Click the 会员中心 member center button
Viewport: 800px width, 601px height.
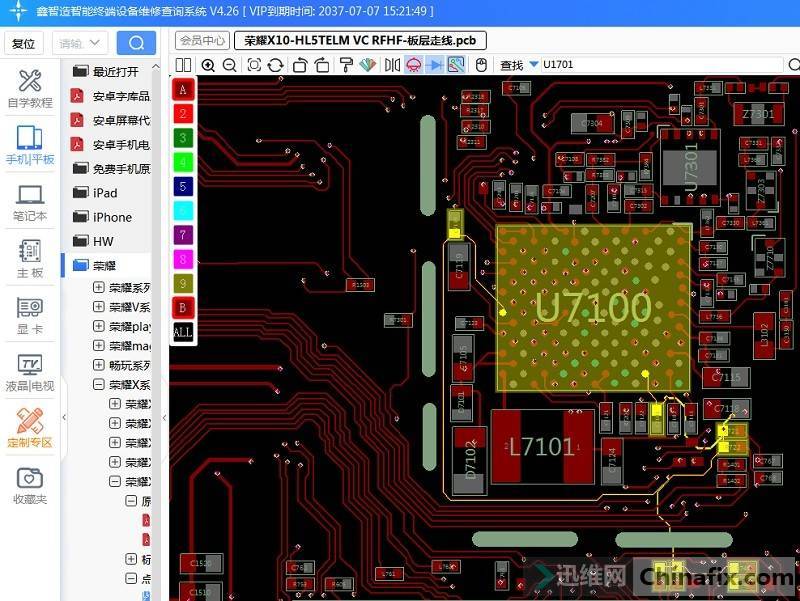click(x=200, y=41)
